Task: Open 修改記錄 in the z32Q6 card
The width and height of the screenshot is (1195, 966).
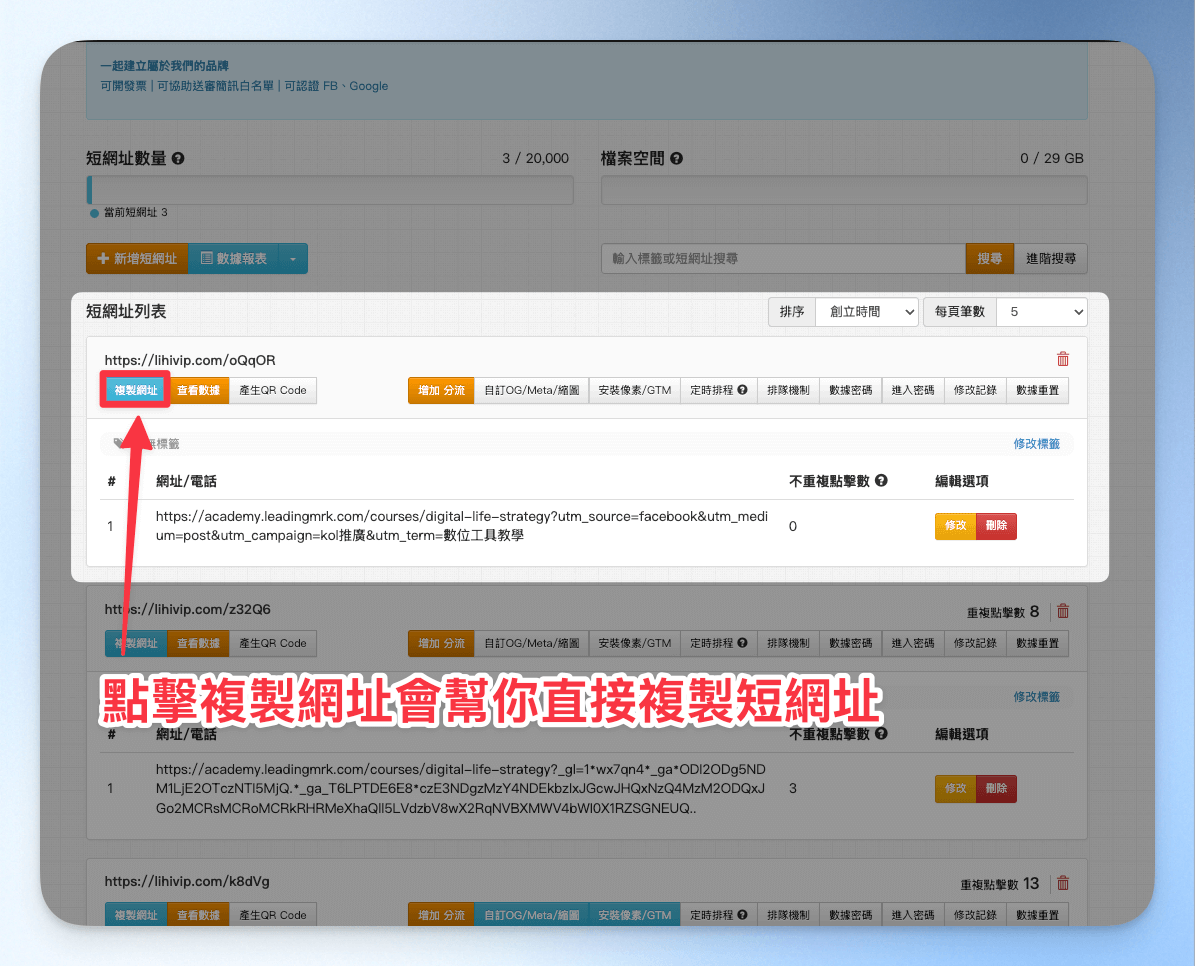Action: (976, 643)
